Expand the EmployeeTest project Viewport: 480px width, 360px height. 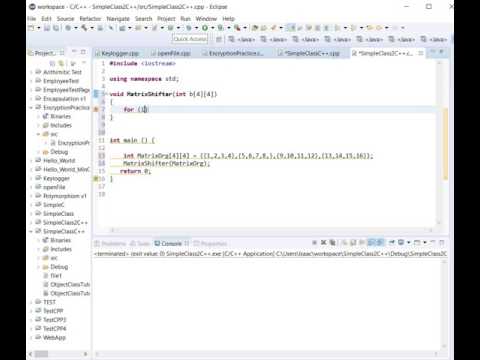tap(31, 81)
